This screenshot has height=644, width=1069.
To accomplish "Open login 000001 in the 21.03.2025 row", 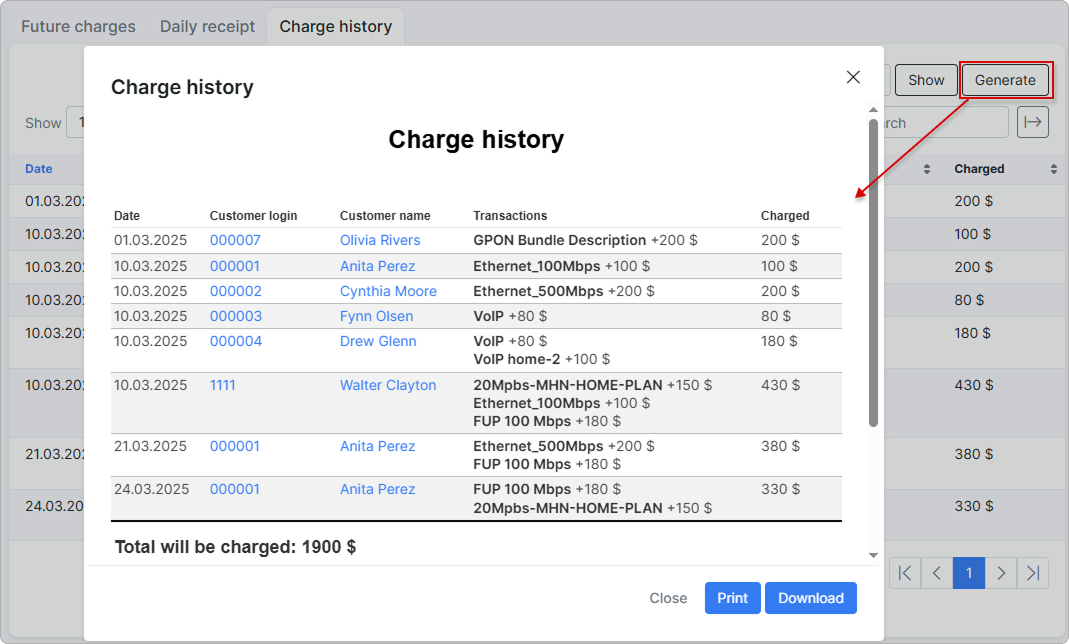I will [x=235, y=446].
